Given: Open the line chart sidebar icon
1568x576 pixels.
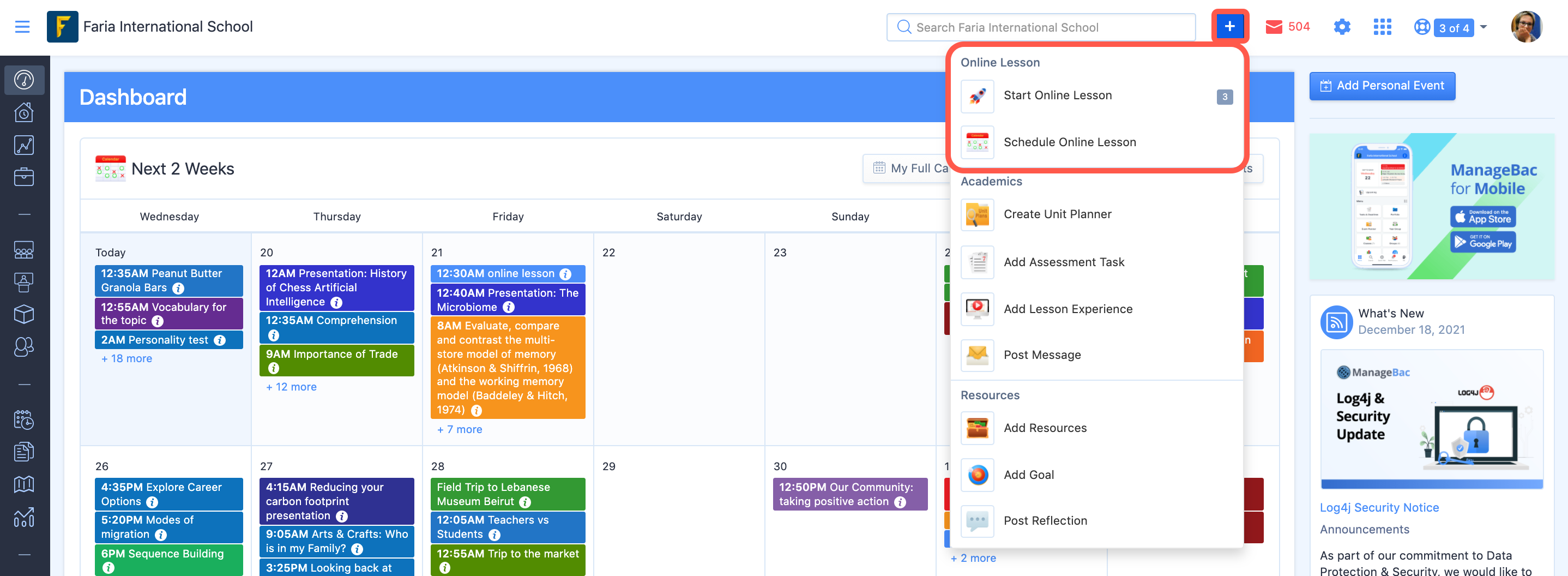Looking at the screenshot, I should click(25, 145).
